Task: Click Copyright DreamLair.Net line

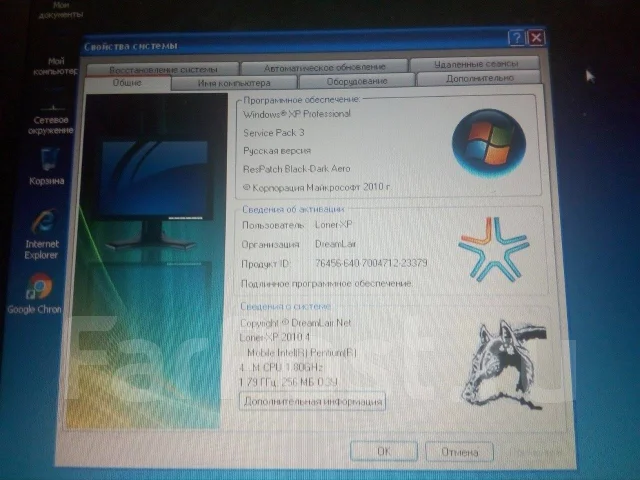Action: 296,323
